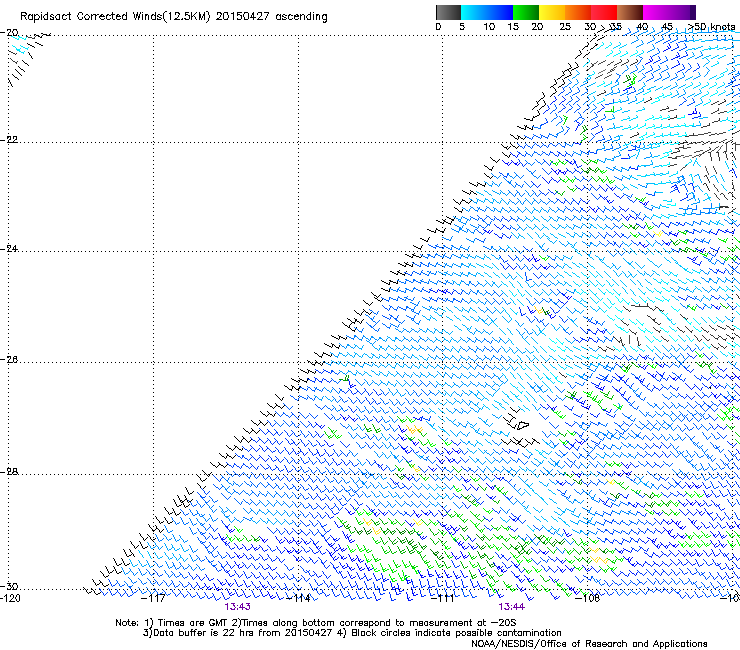Image resolution: width=740 pixels, height=650 pixels.
Task: Click the black contamination circle near -27S
Action: (522, 425)
